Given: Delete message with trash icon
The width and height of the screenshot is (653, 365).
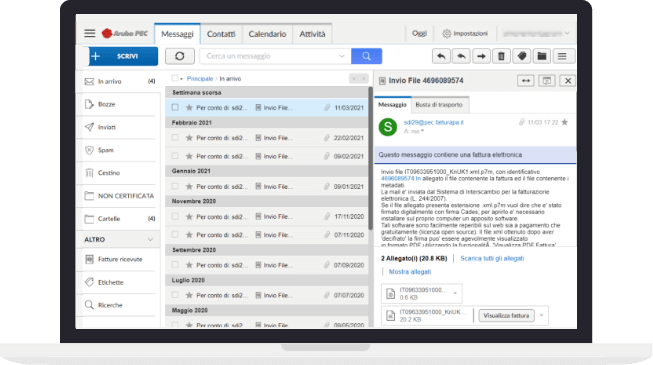Looking at the screenshot, I should point(501,56).
